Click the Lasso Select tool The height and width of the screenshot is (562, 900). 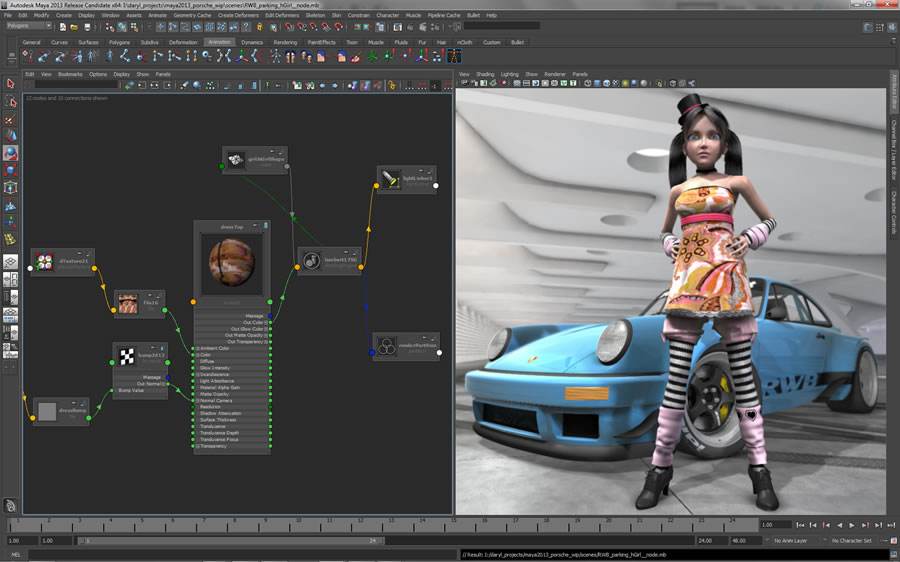(x=10, y=101)
